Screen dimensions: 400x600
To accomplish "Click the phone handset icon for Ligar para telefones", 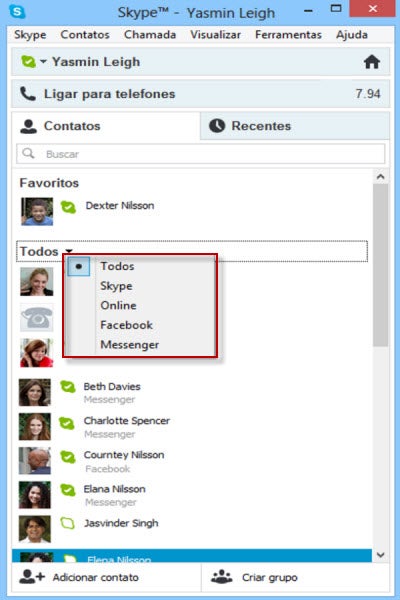I will click(28, 94).
